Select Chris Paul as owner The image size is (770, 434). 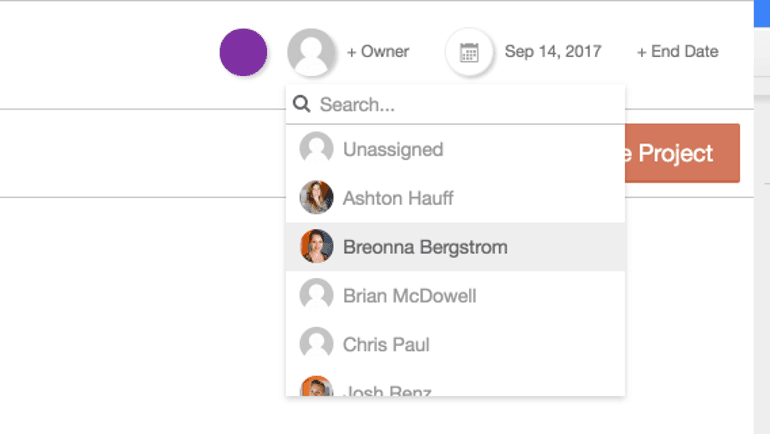coord(386,344)
